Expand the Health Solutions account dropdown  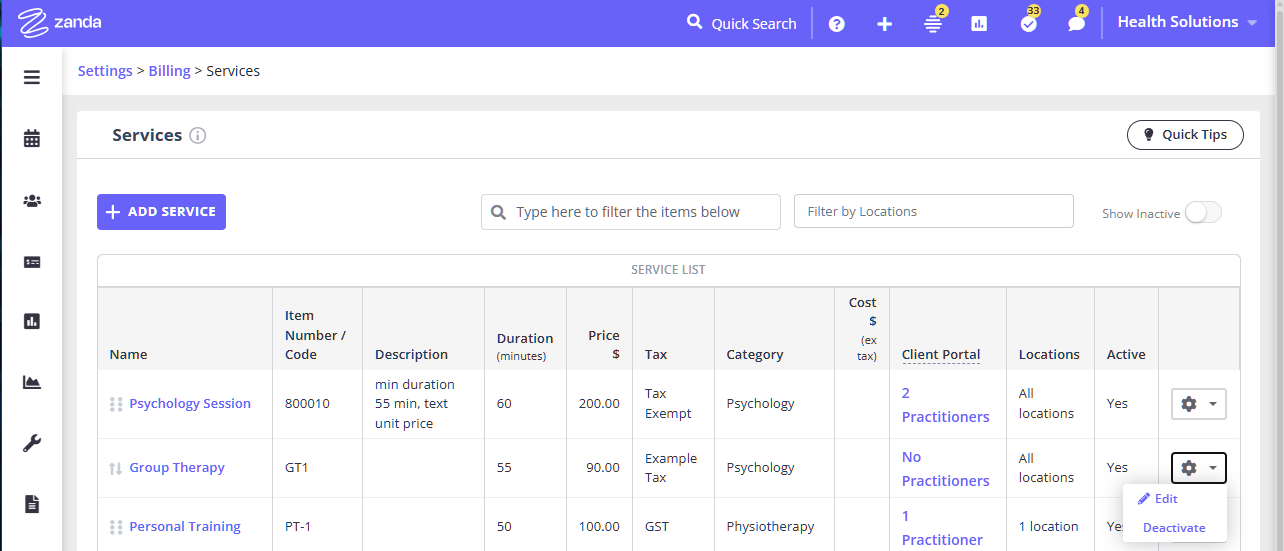click(1186, 22)
